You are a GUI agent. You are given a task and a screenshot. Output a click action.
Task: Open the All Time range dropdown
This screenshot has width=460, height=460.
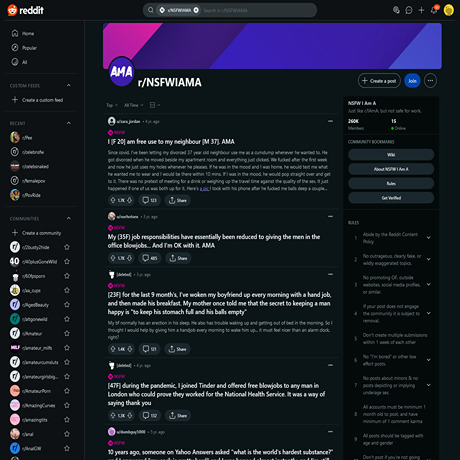(x=134, y=105)
